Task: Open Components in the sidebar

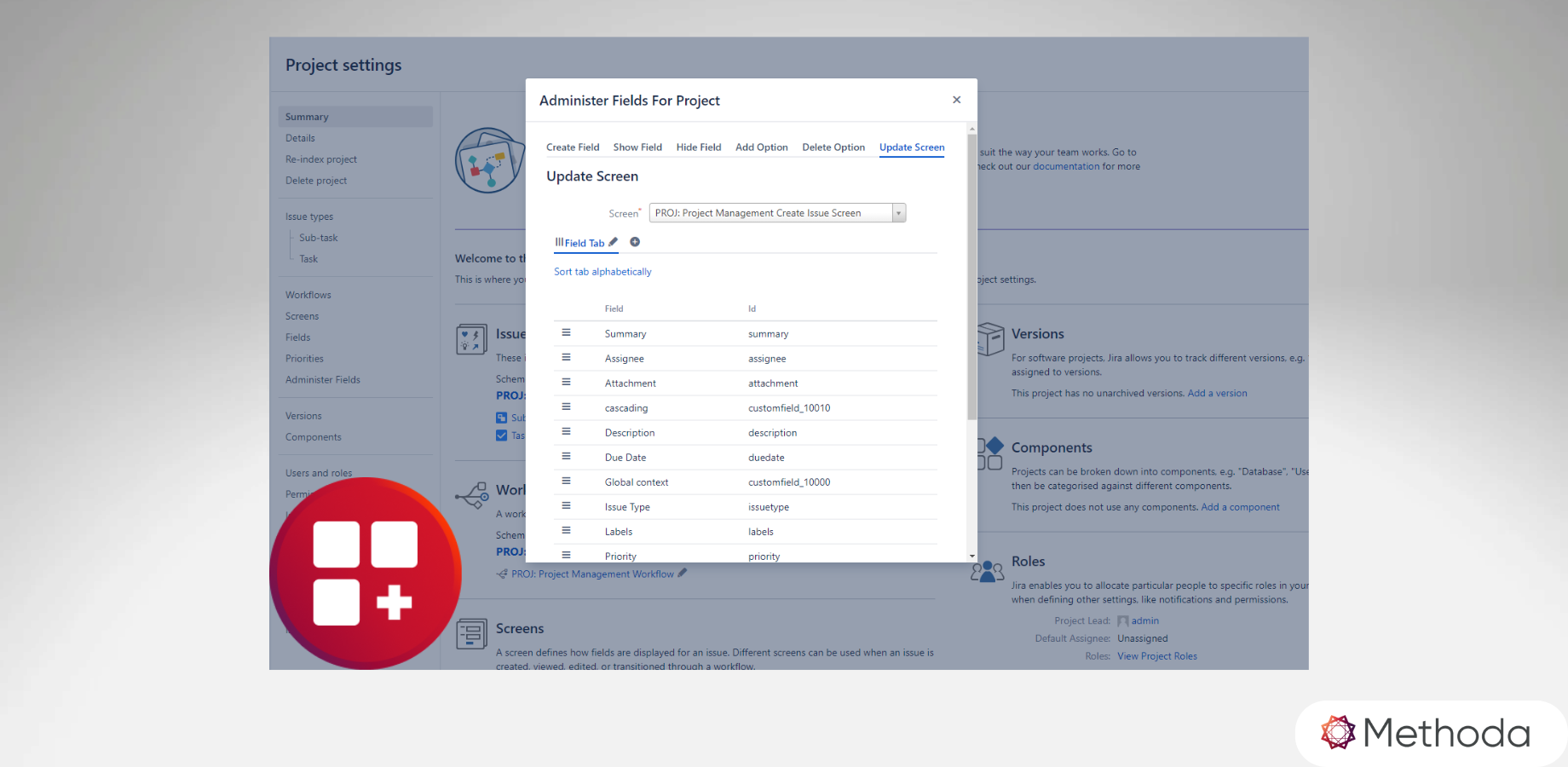Action: click(x=314, y=437)
